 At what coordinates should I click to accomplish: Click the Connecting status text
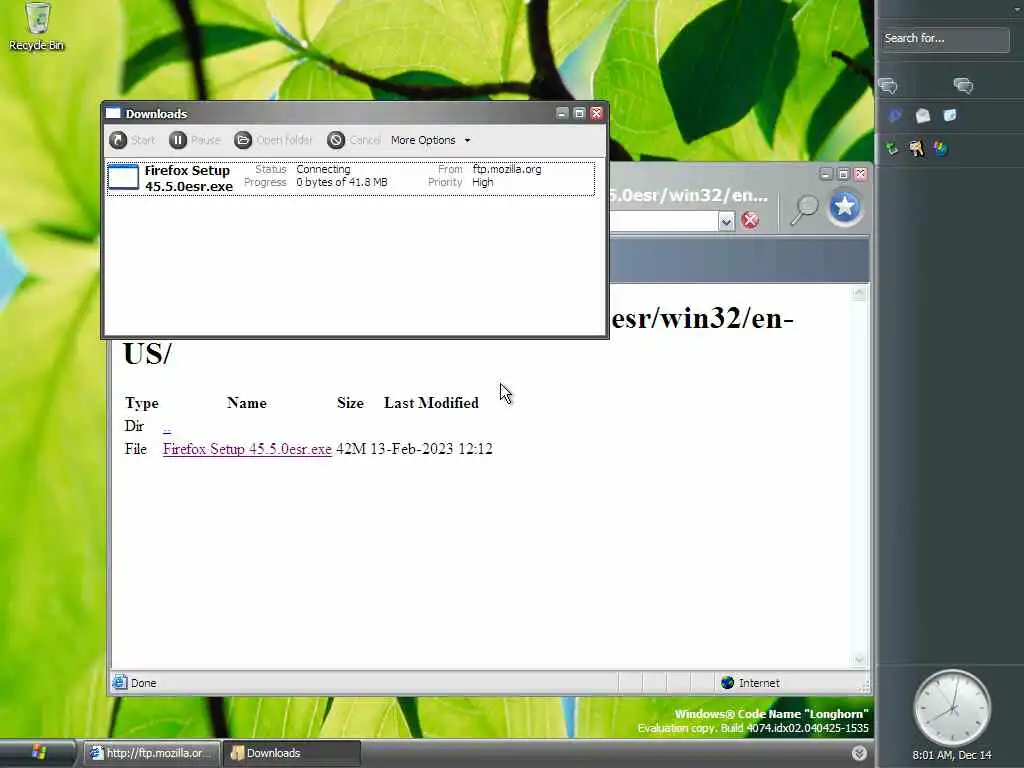click(x=323, y=169)
